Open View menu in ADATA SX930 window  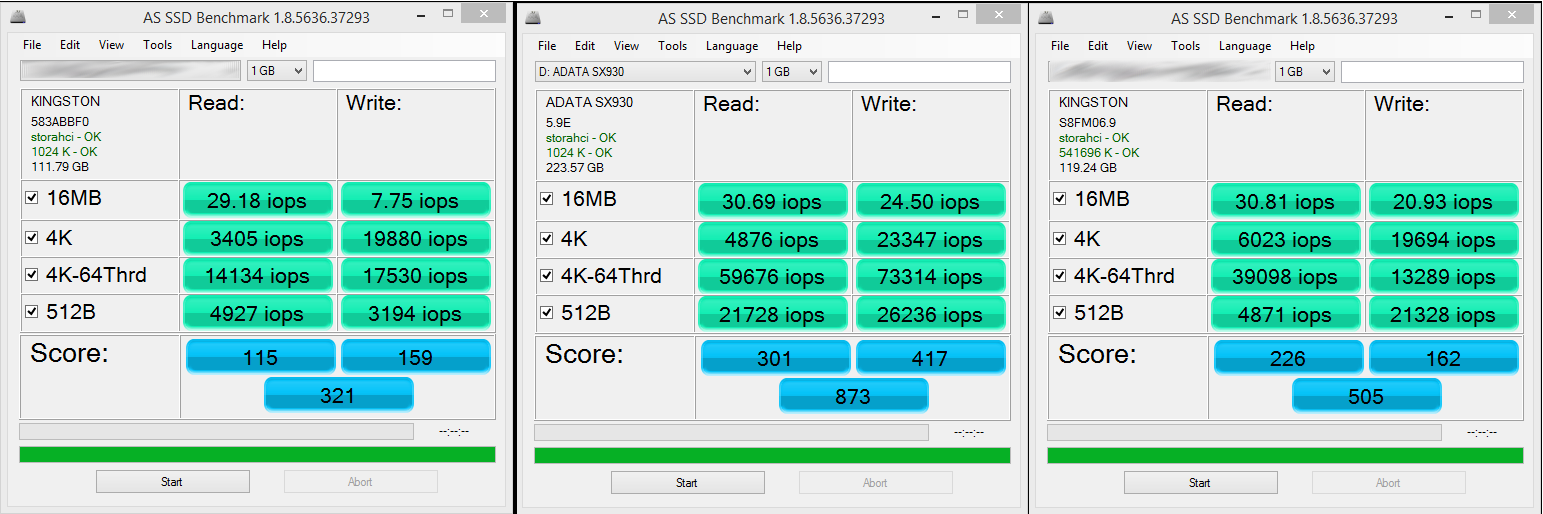point(626,45)
